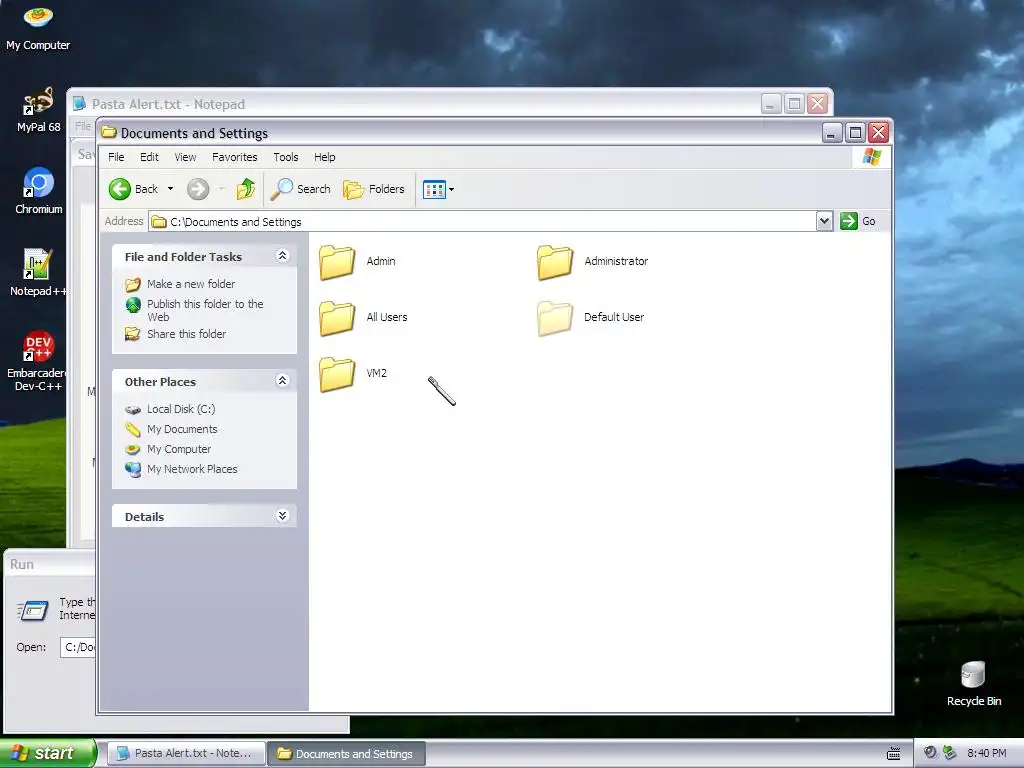Open the Back history dropdown arrow
The width and height of the screenshot is (1024, 768).
coord(170,189)
